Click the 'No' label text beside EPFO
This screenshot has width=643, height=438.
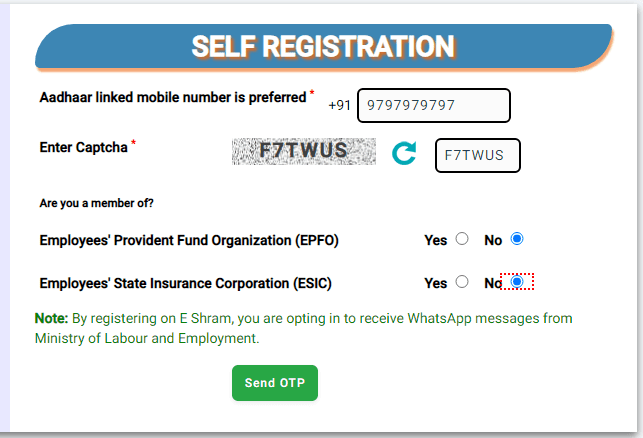click(493, 240)
